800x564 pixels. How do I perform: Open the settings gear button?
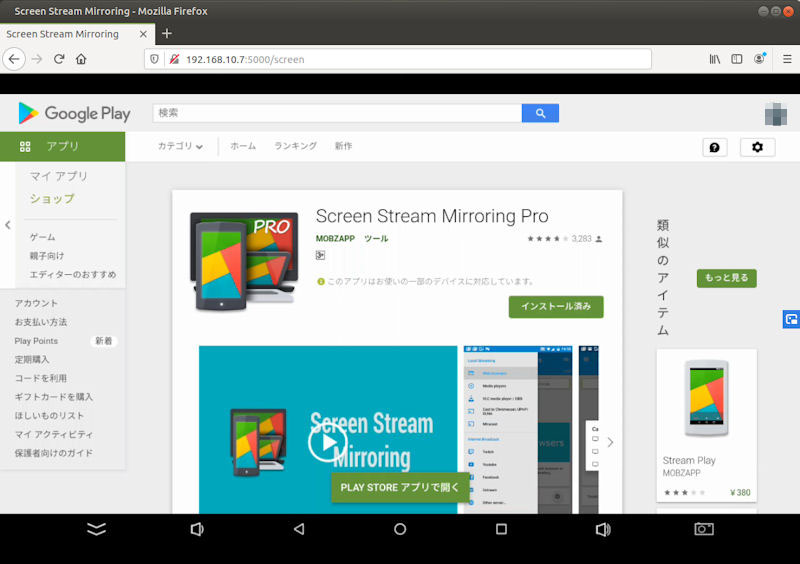758,148
